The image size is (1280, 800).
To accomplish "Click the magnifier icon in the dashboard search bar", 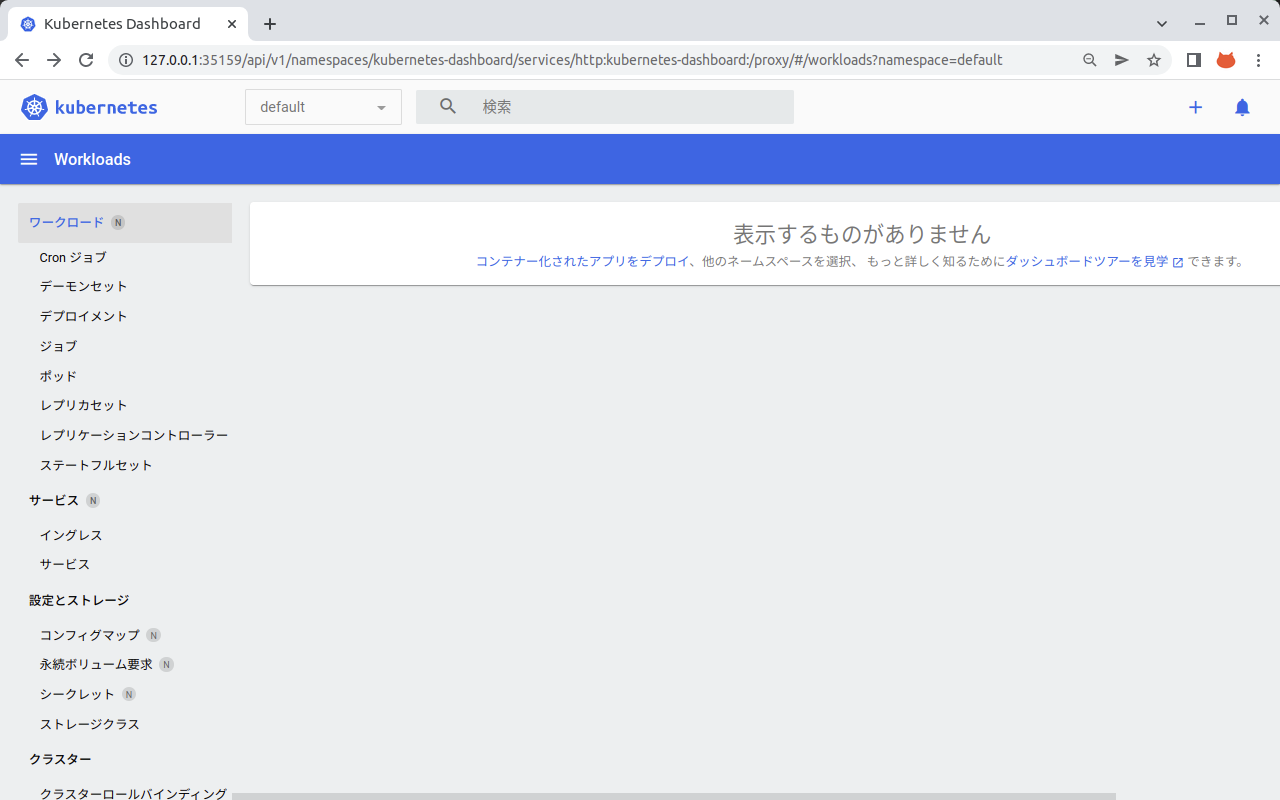I will coord(447,106).
